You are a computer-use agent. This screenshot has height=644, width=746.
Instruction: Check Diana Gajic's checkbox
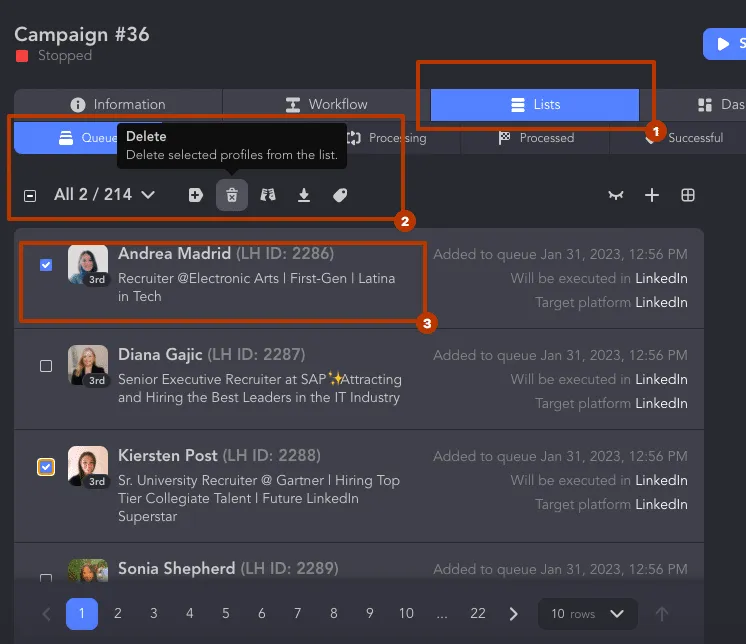[x=46, y=366]
